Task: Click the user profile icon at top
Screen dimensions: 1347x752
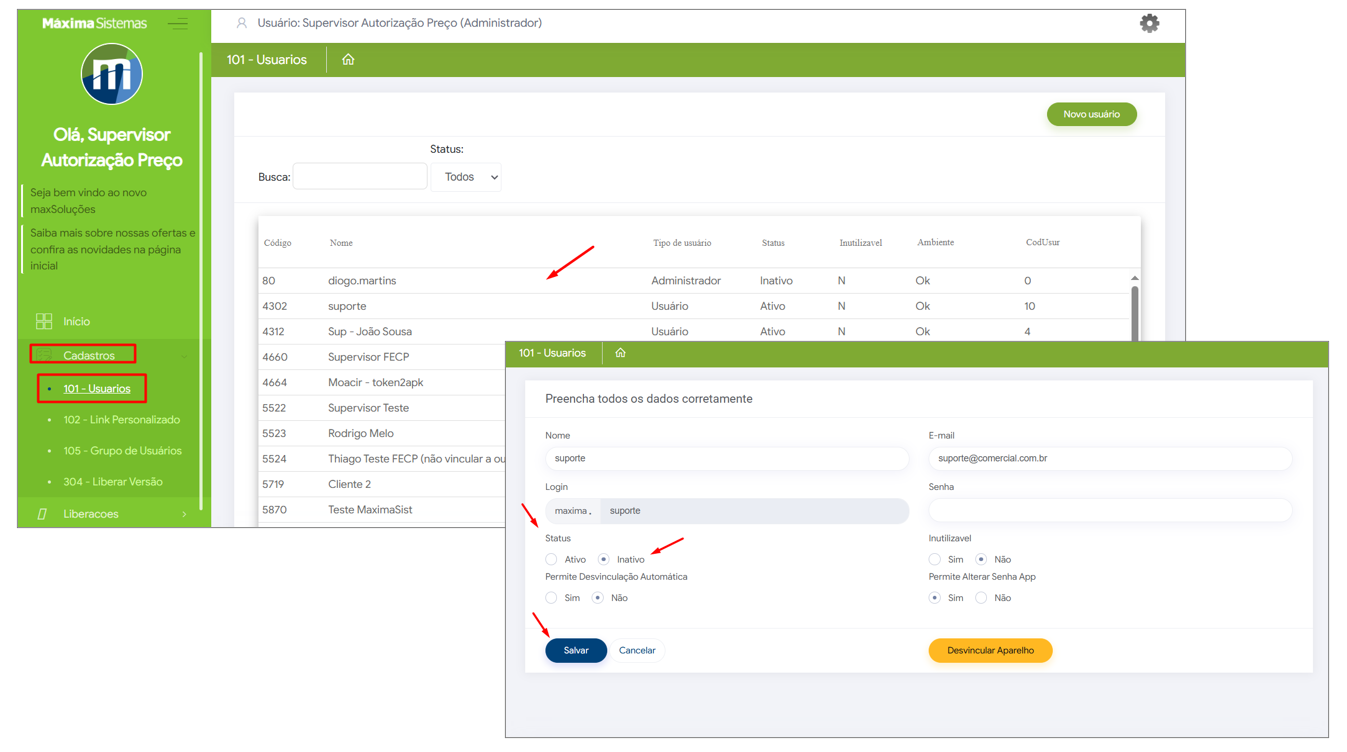Action: (x=241, y=23)
